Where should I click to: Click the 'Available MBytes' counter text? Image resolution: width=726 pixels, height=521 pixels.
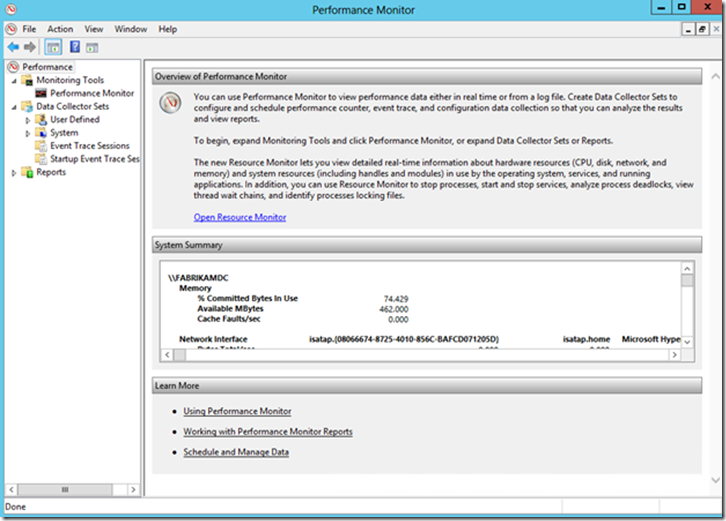coord(230,308)
